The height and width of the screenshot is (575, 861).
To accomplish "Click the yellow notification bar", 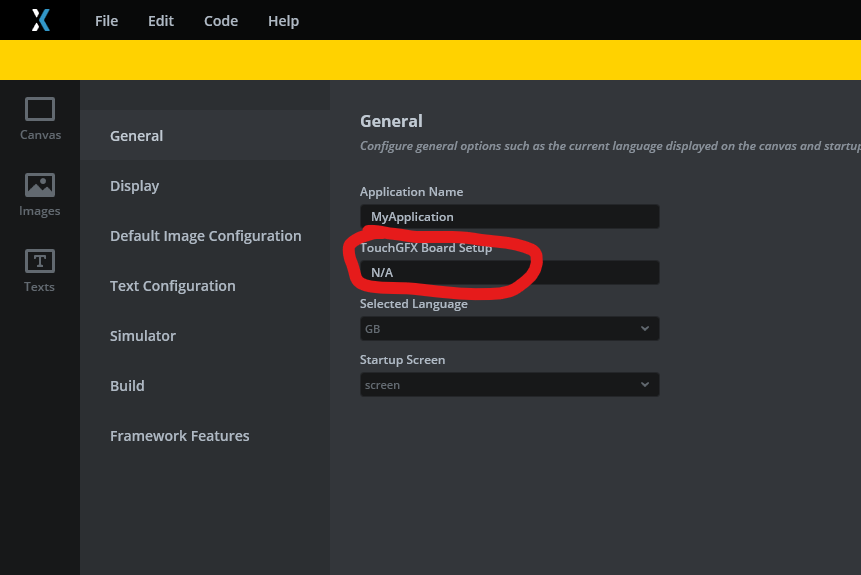I will [430, 60].
